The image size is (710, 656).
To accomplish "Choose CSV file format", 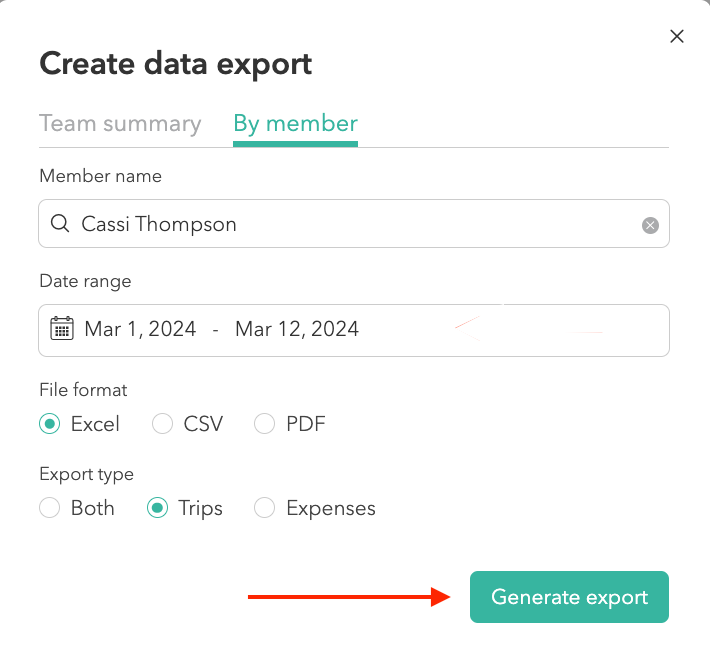I will (162, 424).
